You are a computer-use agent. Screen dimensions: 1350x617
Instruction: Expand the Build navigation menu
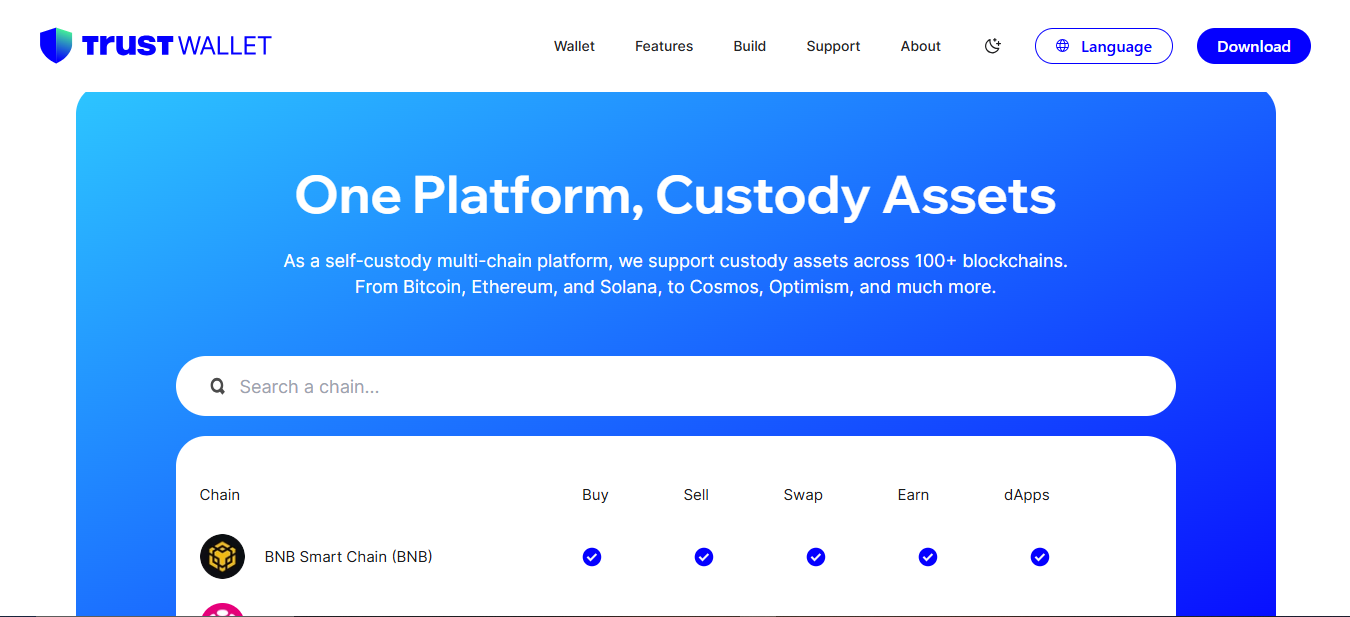click(749, 46)
